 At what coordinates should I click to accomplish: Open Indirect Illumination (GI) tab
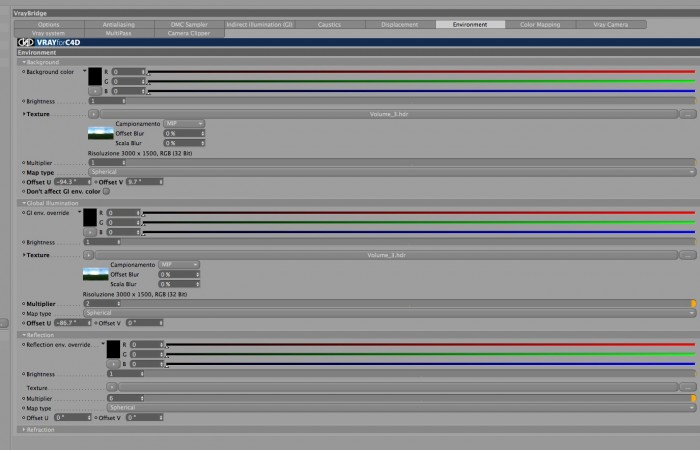coord(259,25)
